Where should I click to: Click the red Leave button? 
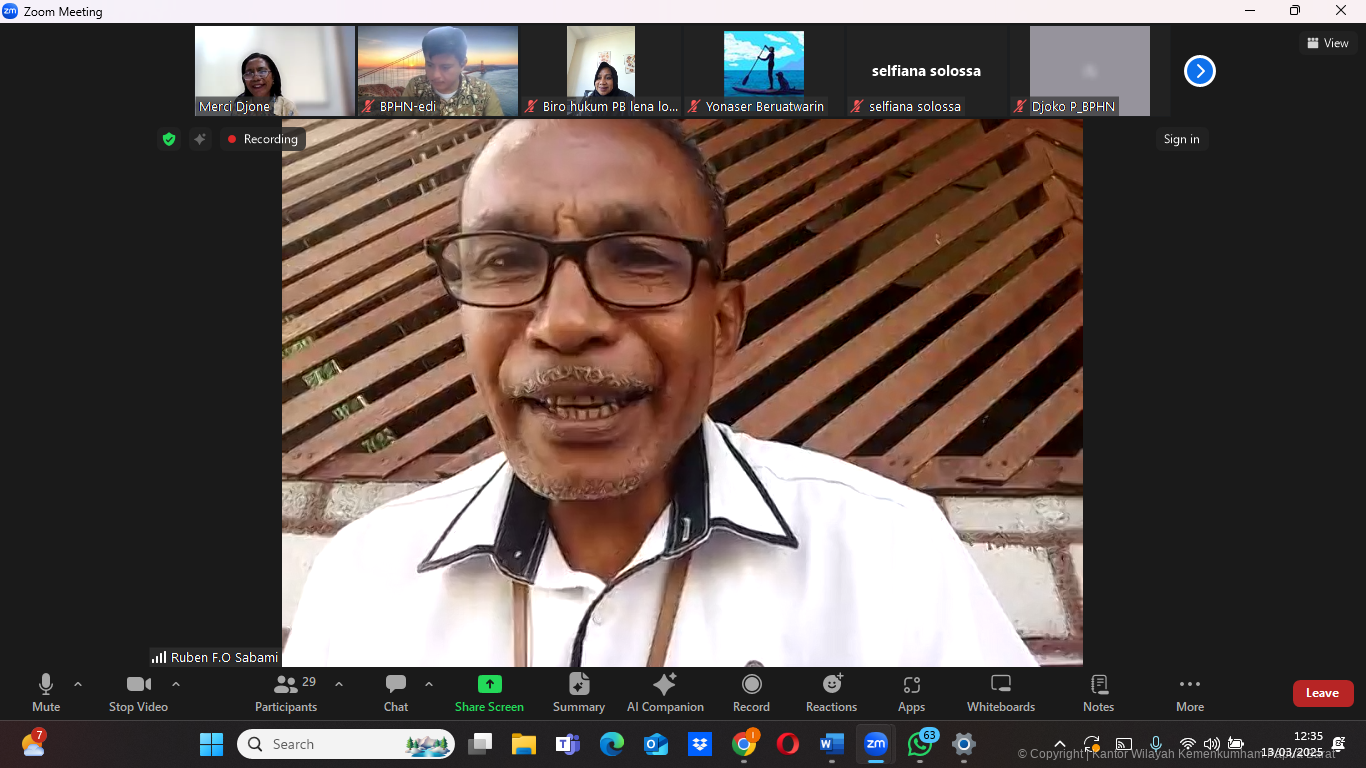pyautogui.click(x=1322, y=693)
